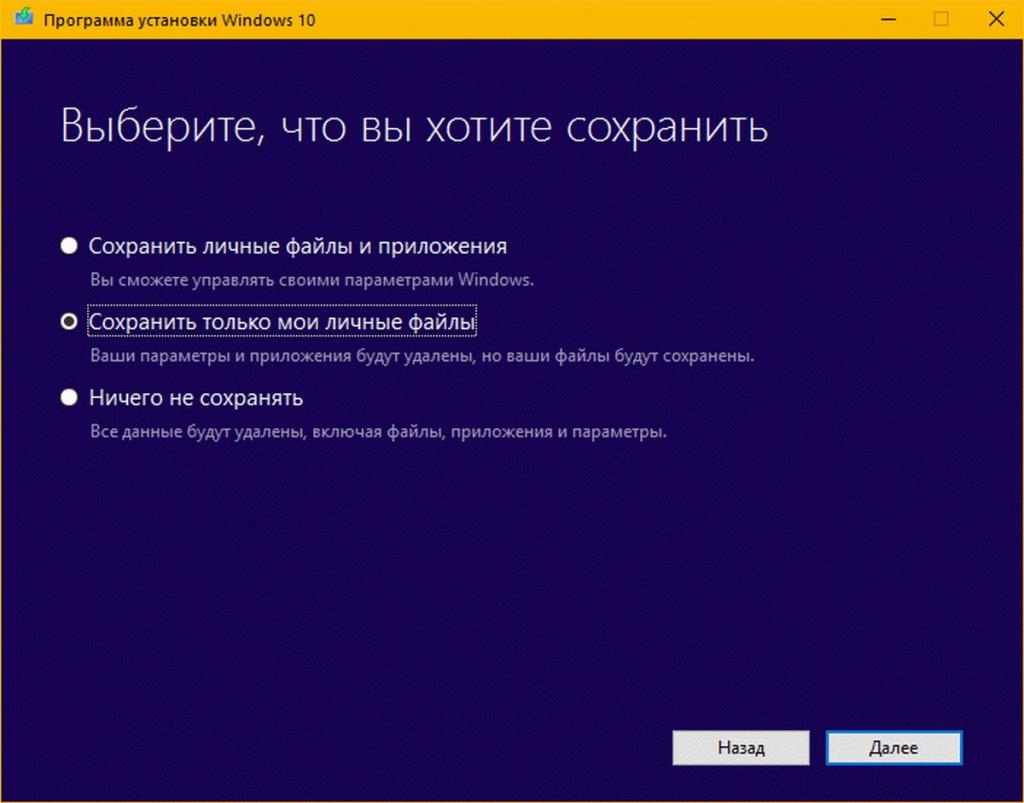
Task: Click the heading 'Выберите, что вы хотите сохранить'
Action: [x=414, y=126]
